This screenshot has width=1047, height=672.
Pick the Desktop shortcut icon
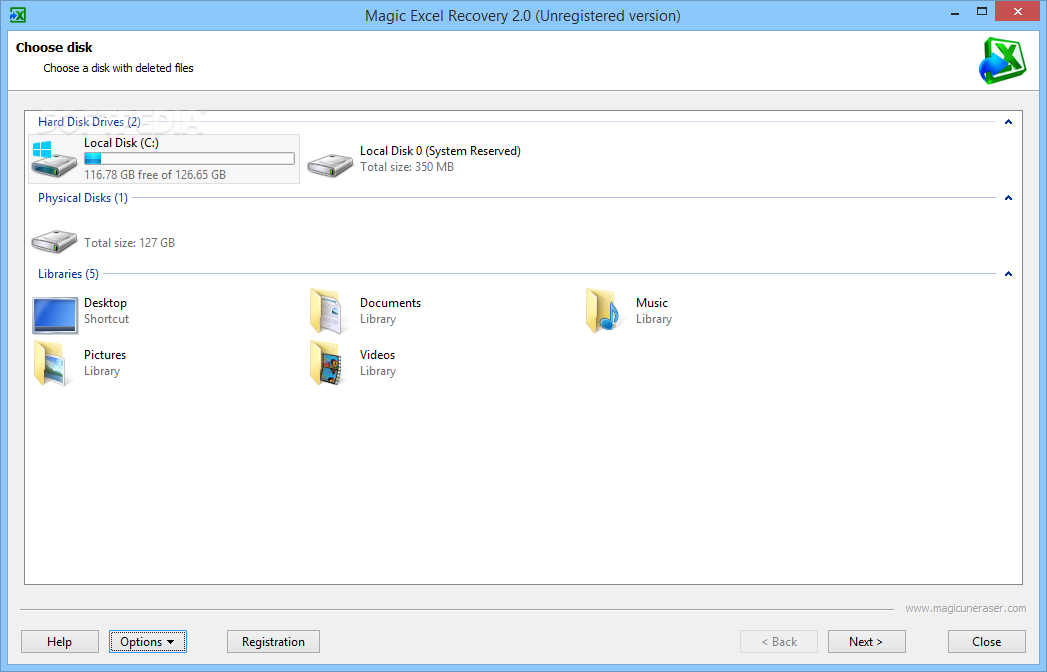(55, 315)
